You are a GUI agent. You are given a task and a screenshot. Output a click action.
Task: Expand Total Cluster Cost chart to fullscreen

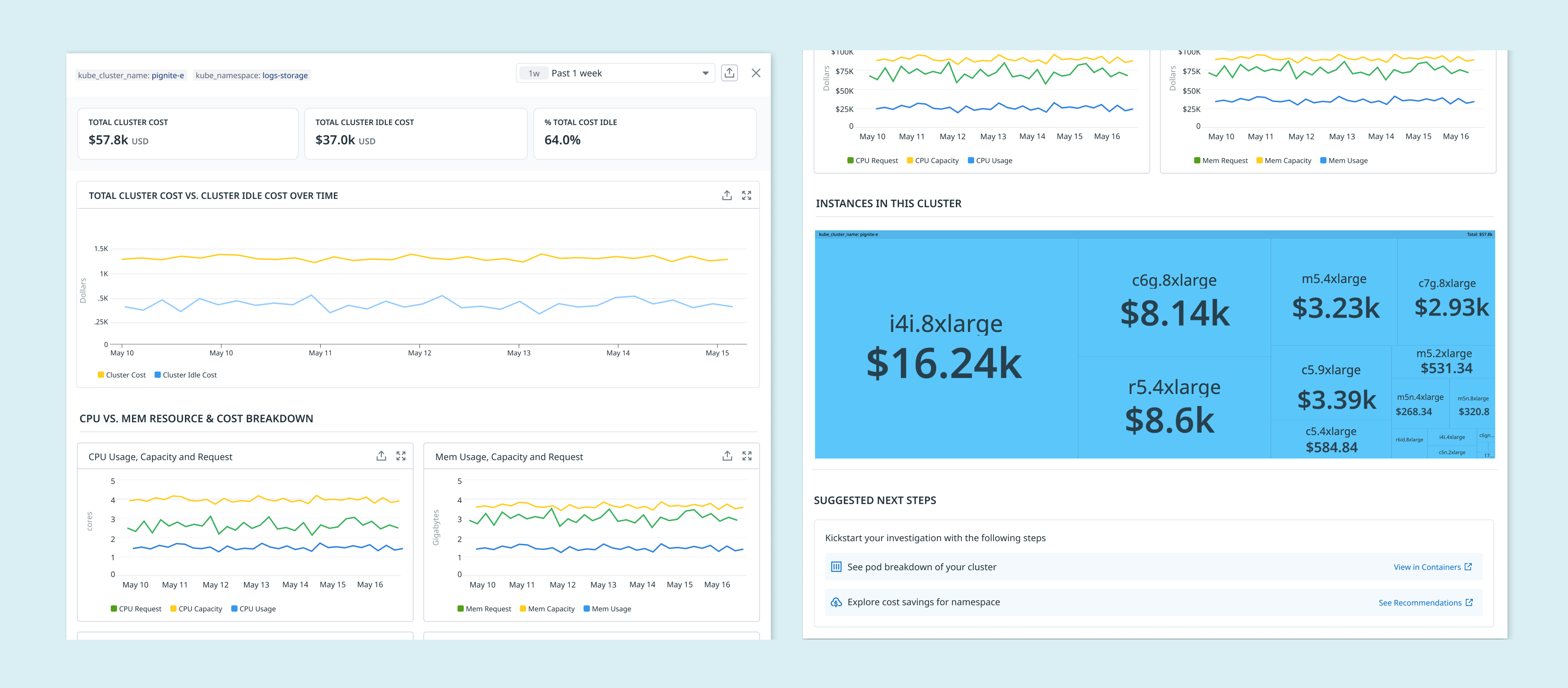point(746,195)
